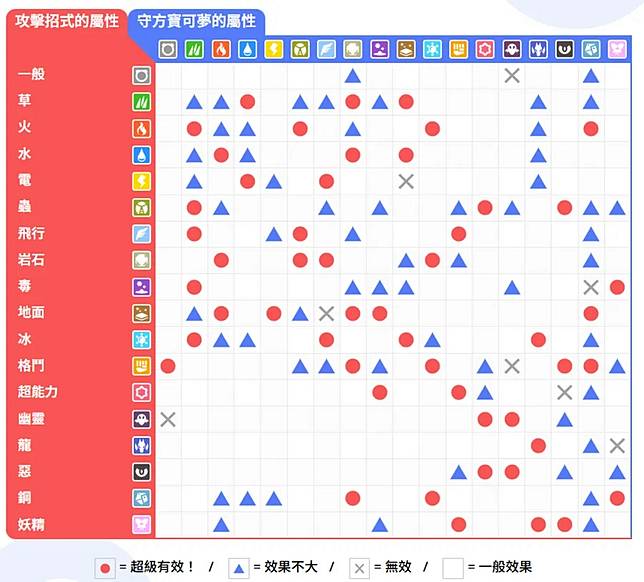This screenshot has height=582, width=644.
Task: Select the icon beside the 惡 attack row label
Action: (141, 472)
